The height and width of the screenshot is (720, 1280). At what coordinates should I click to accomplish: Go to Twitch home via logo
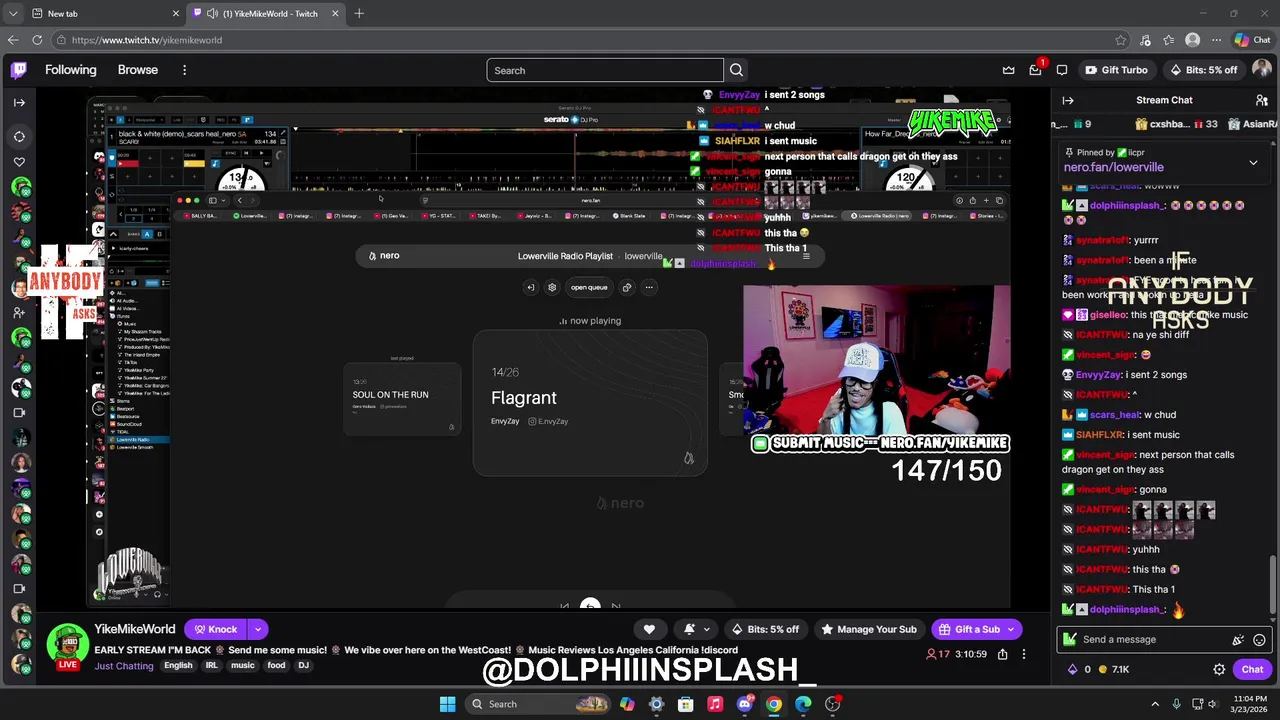[19, 70]
